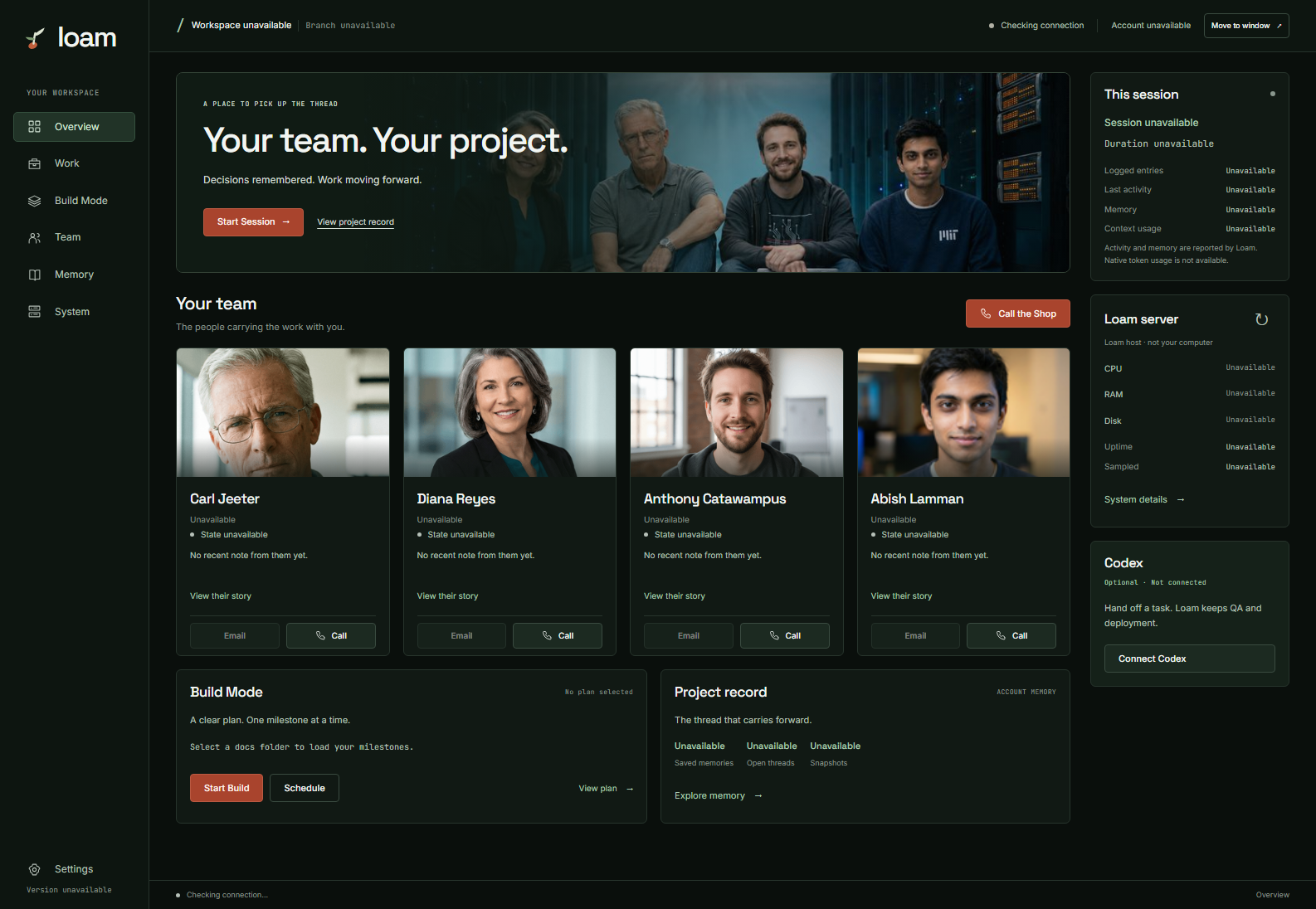
Task: Click the Session unavailable text
Action: (x=1151, y=123)
